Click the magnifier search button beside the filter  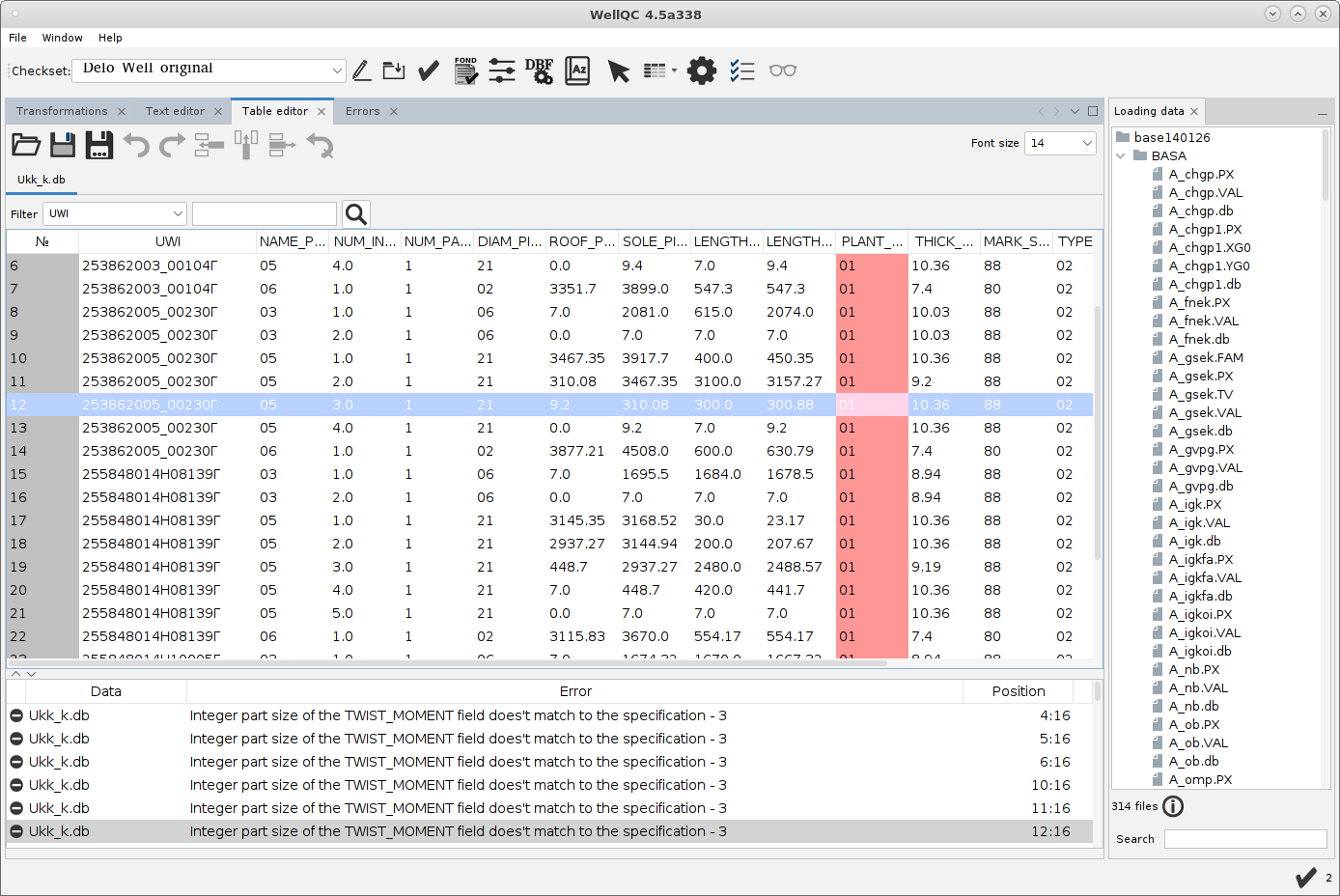tap(356, 214)
